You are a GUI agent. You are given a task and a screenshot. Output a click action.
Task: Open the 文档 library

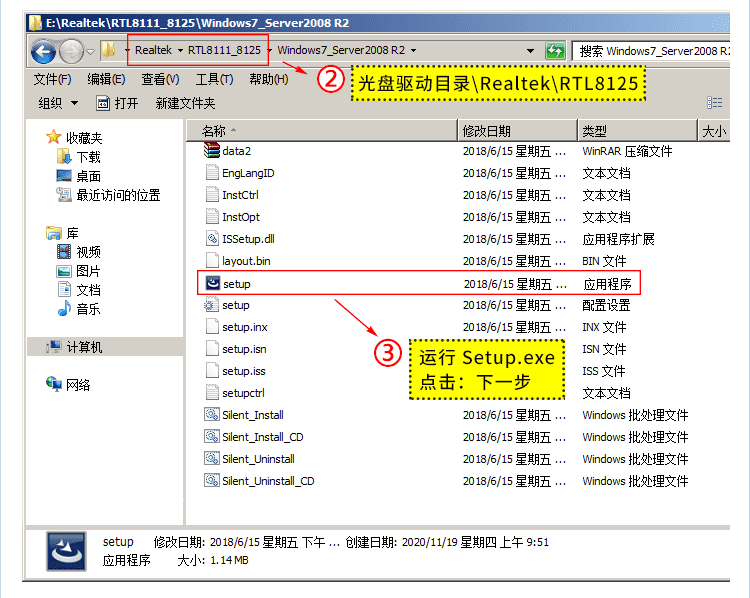78,290
